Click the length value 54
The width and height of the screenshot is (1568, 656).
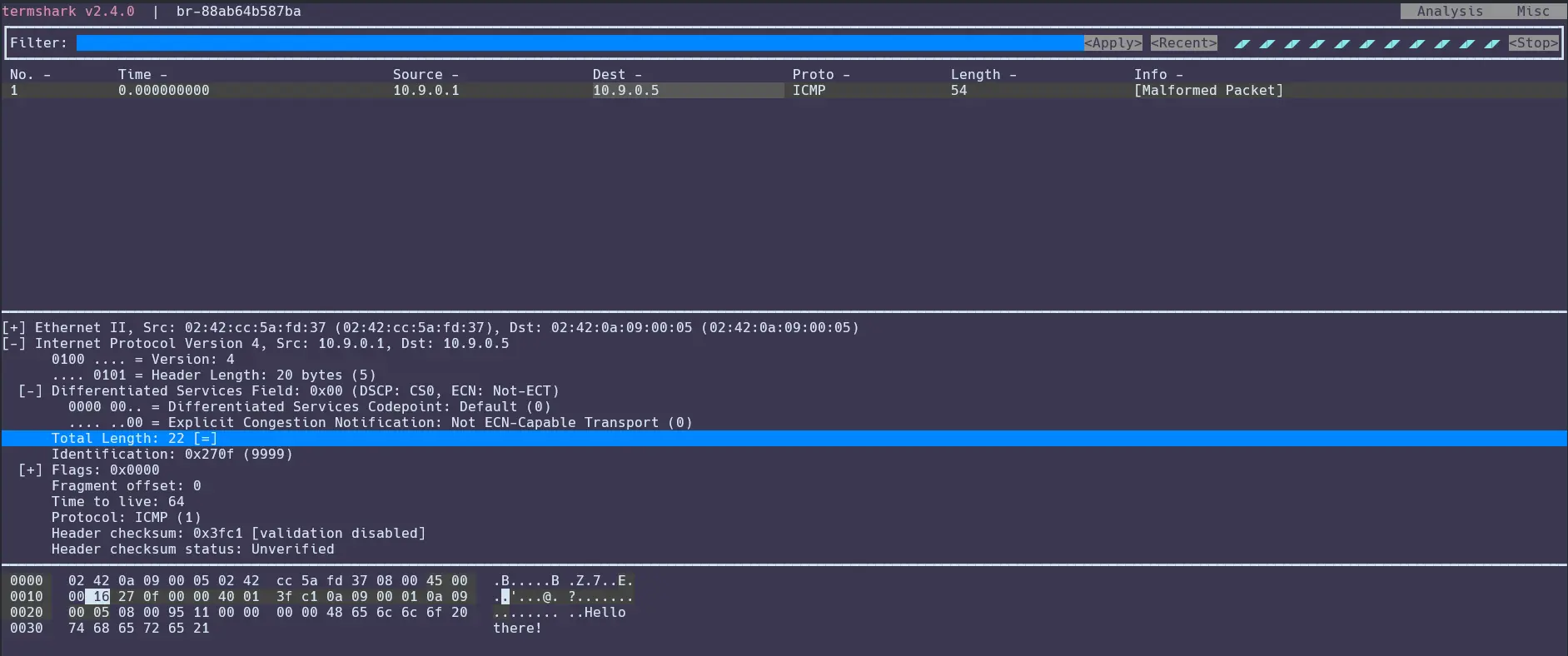(x=958, y=91)
